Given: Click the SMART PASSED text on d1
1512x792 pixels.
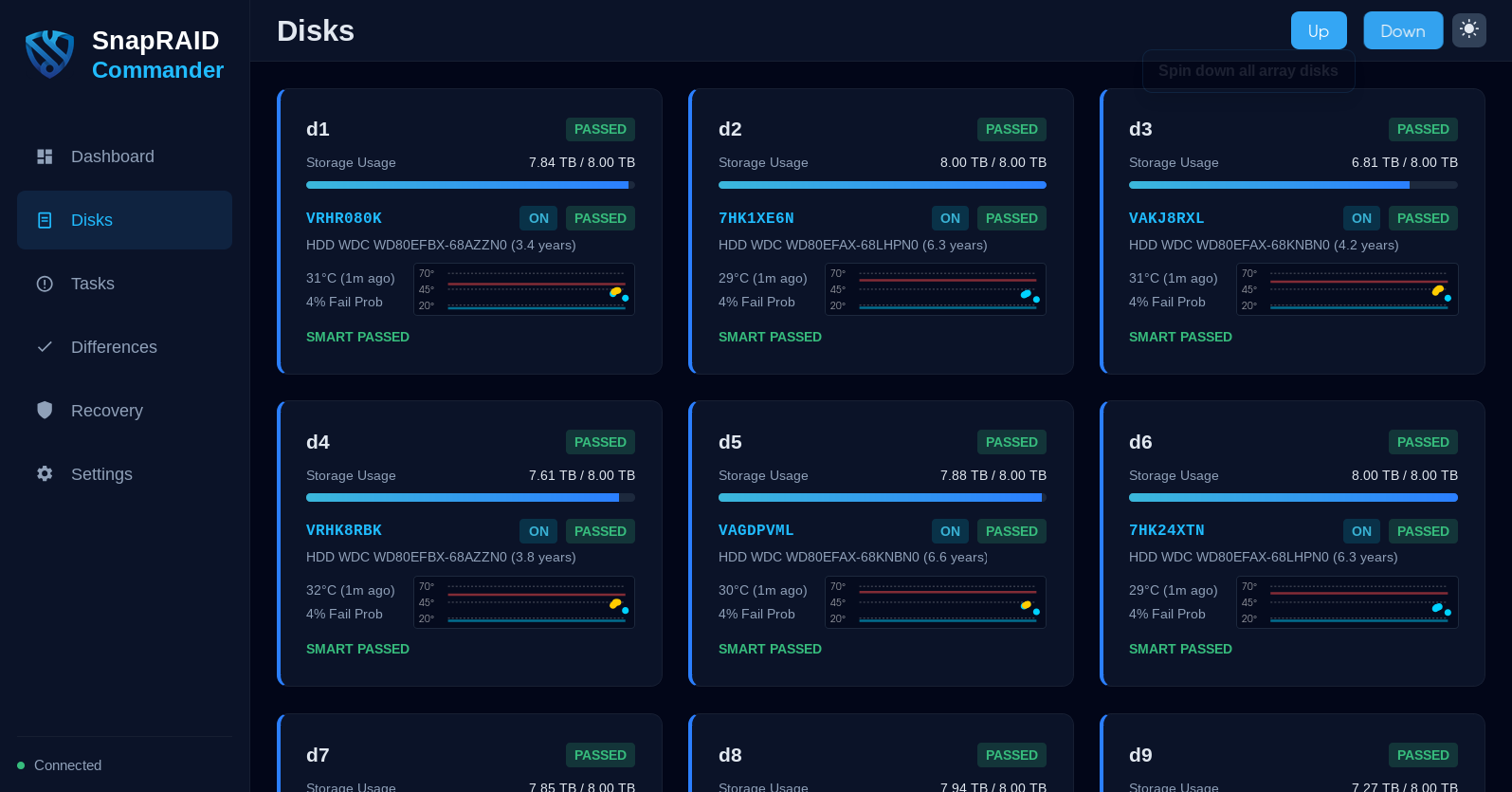Looking at the screenshot, I should coord(357,337).
